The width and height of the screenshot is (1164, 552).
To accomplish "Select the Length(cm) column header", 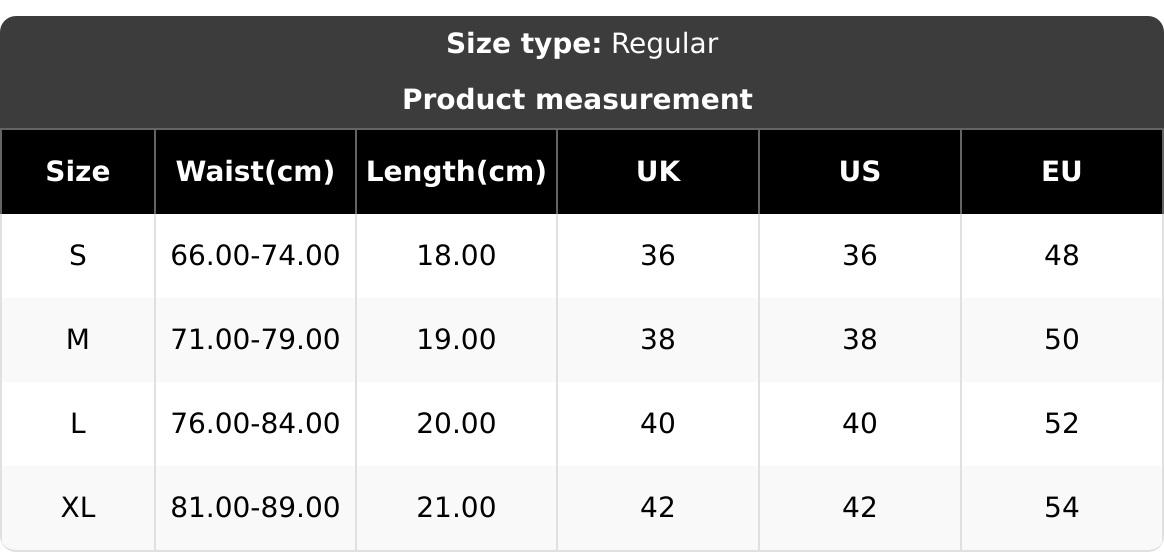I will (456, 172).
